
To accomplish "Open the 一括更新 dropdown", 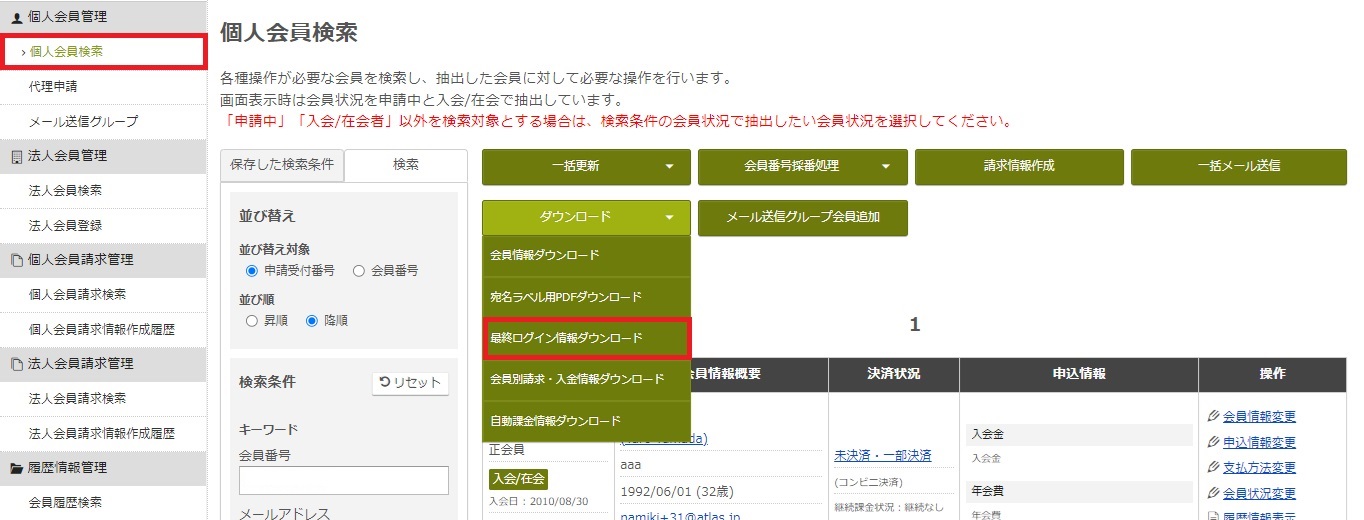I will [586, 167].
